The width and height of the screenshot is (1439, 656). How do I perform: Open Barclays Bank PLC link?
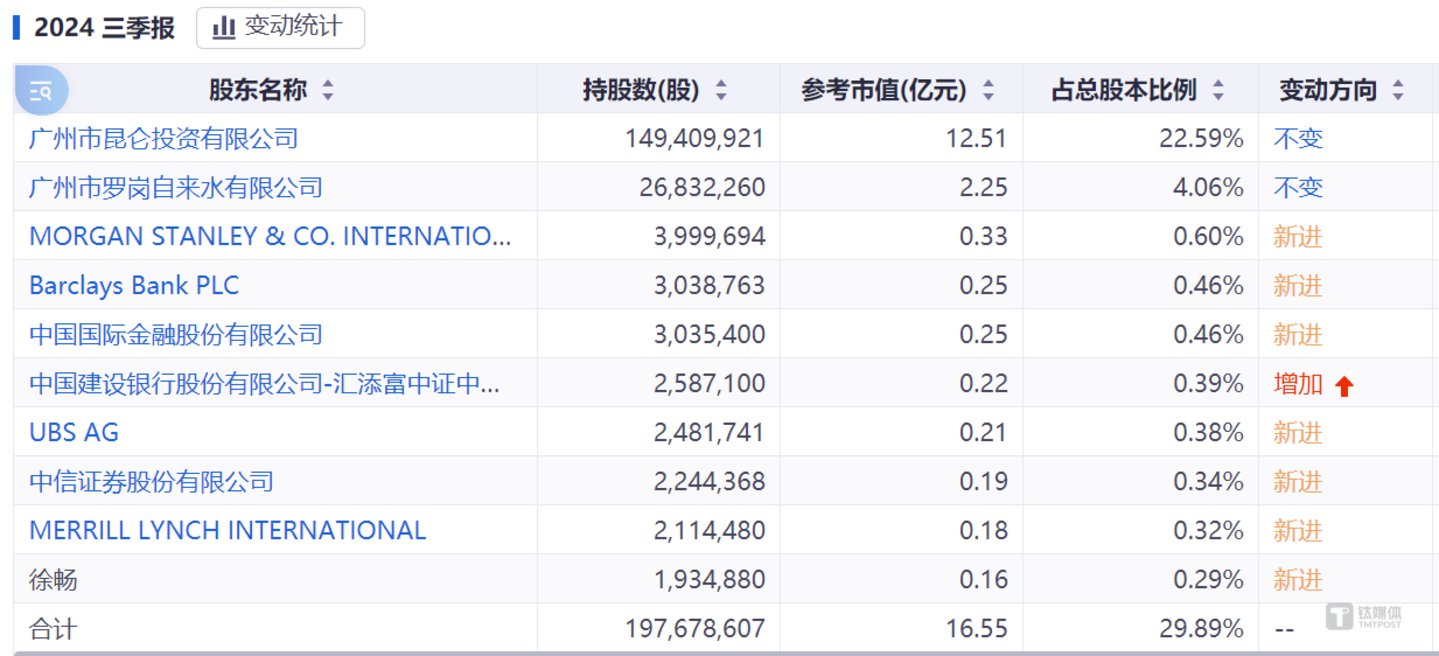[134, 285]
